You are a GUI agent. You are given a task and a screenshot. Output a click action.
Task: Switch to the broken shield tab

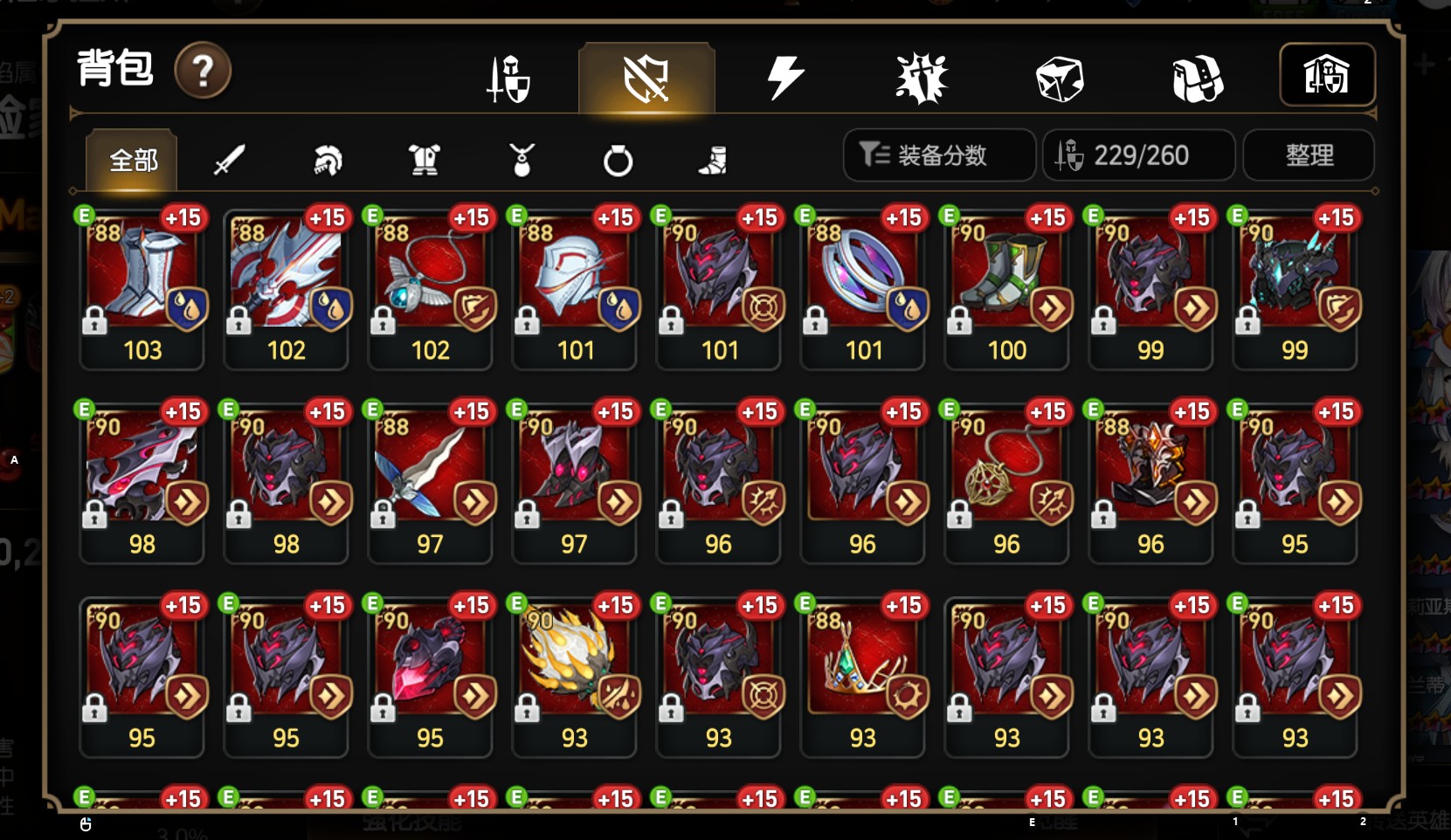point(646,78)
